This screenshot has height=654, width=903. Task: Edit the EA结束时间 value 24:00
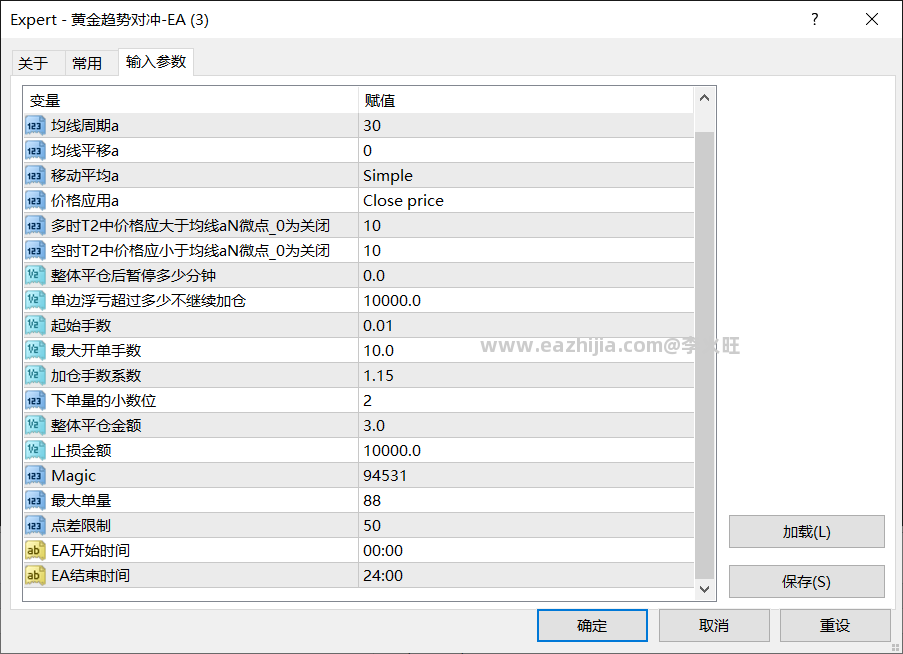(x=526, y=576)
